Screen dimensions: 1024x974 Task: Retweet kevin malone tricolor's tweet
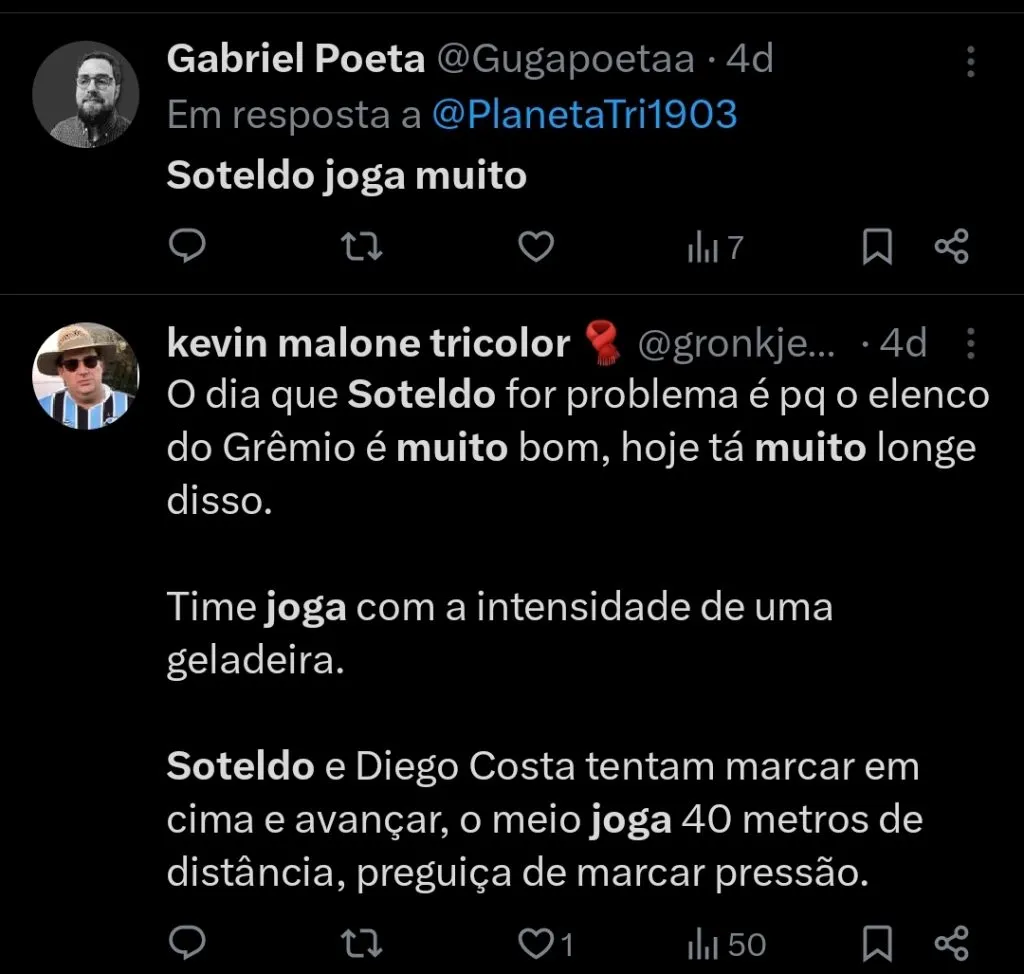point(361,942)
